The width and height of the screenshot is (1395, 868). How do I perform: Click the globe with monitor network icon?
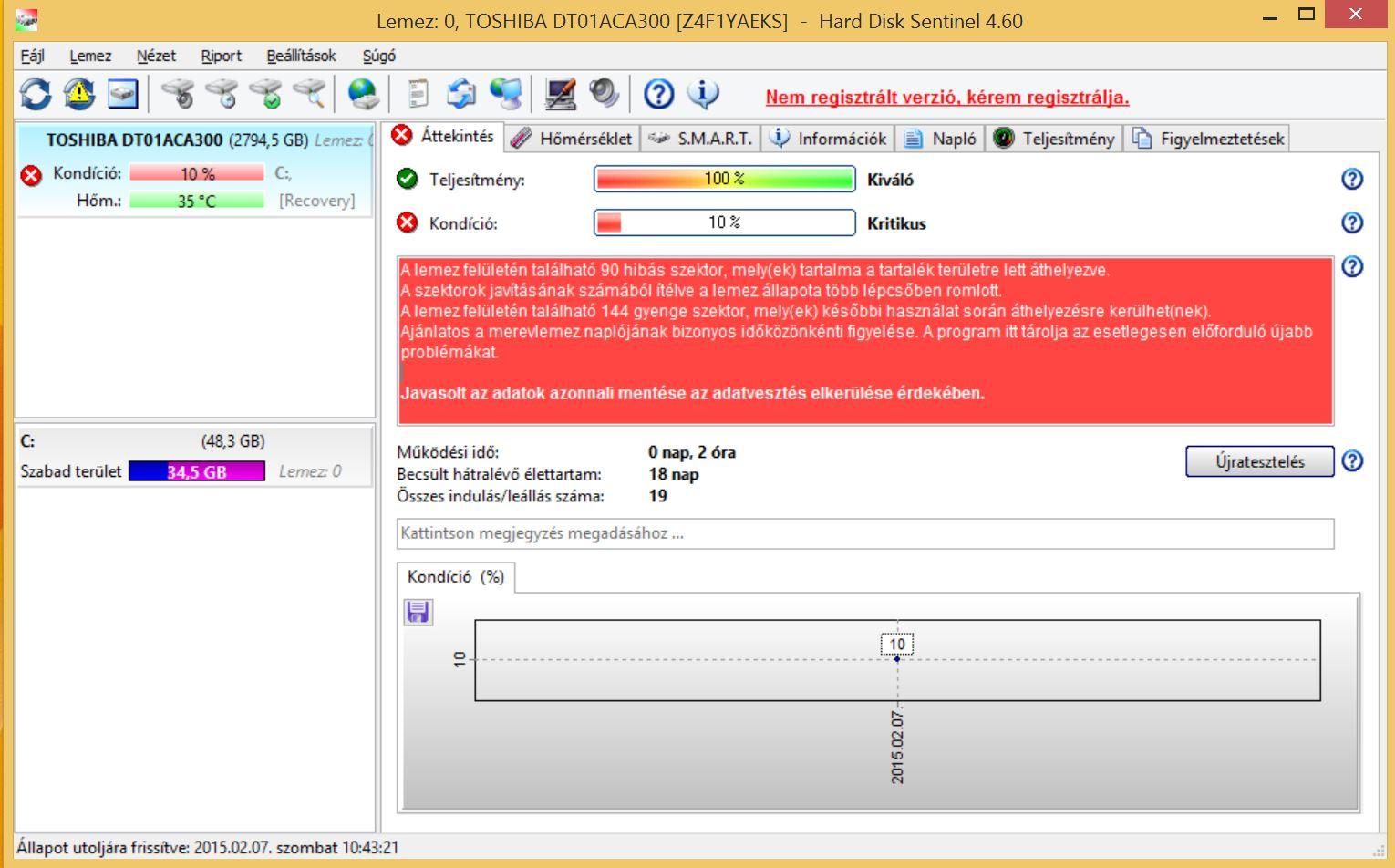[x=505, y=93]
